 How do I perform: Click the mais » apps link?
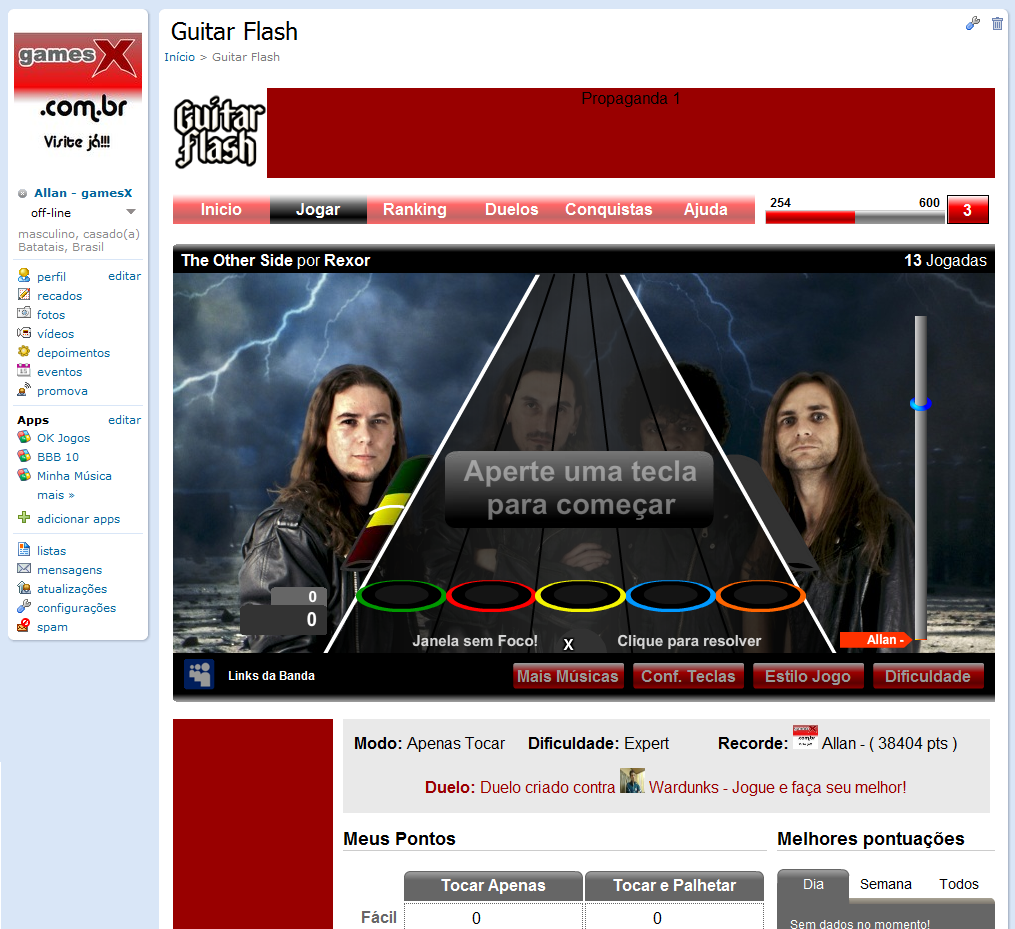point(56,495)
